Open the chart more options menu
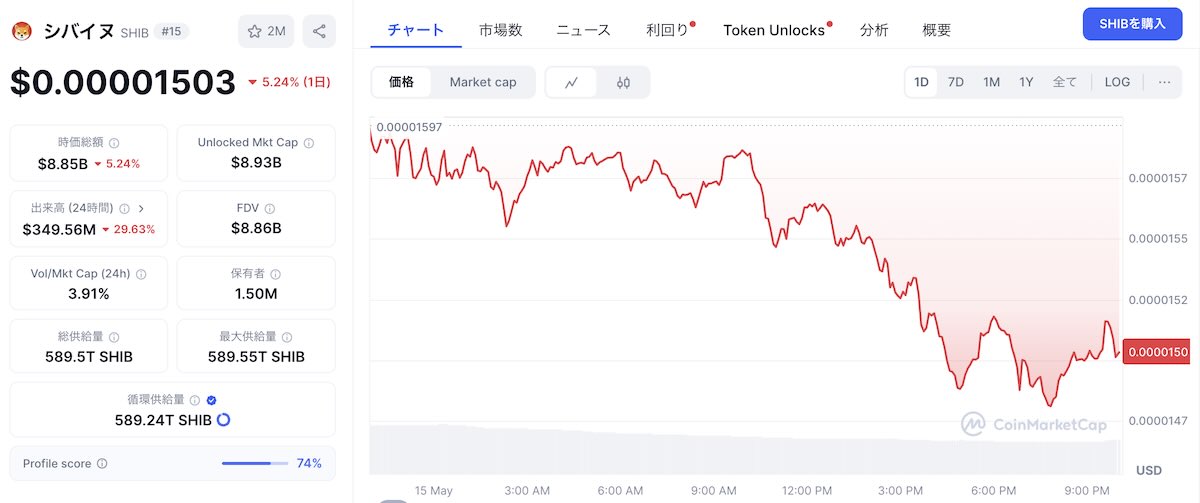 tap(1164, 82)
